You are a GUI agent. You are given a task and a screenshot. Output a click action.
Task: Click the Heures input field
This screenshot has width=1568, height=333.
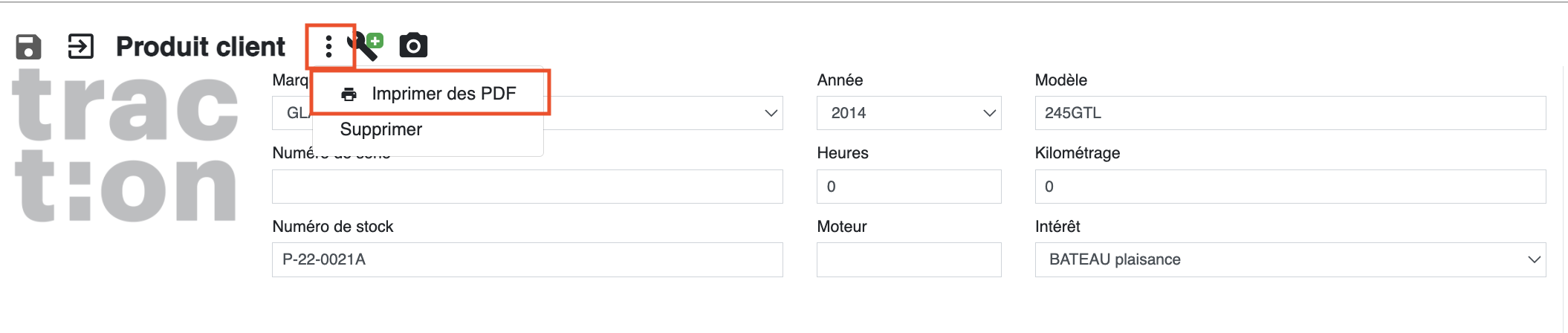[909, 187]
